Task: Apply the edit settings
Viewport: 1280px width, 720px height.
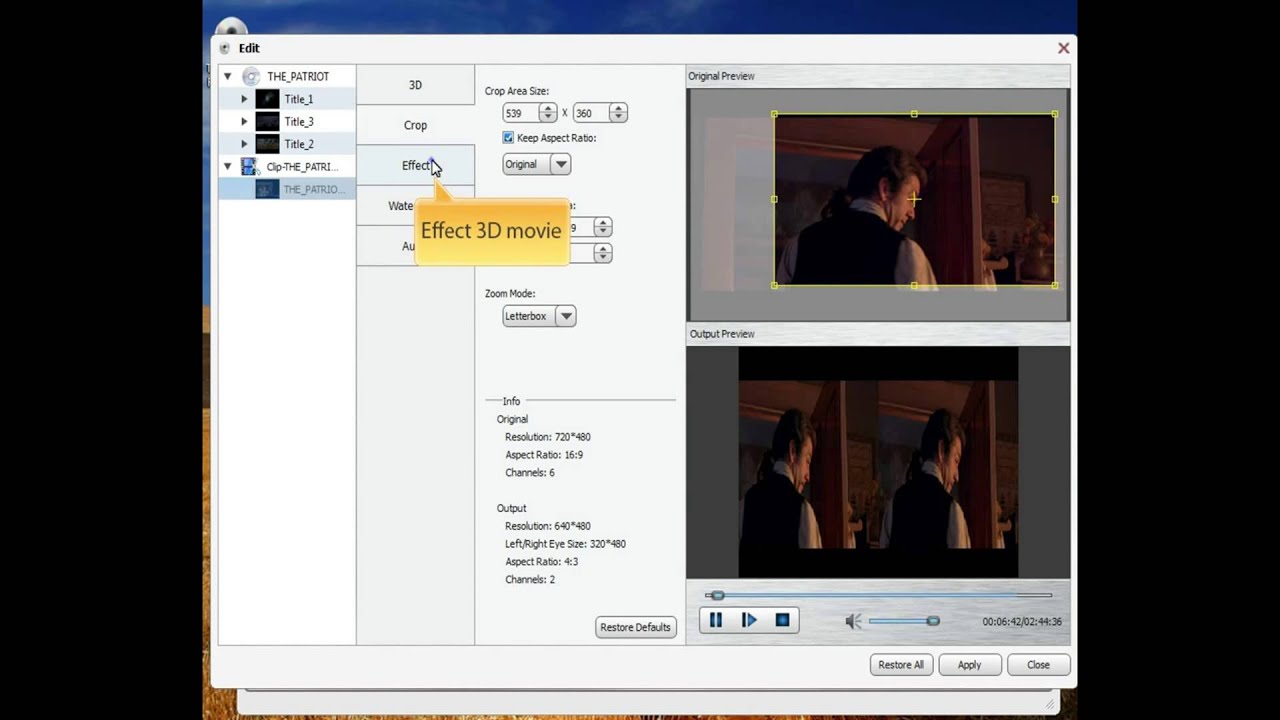Action: point(969,665)
